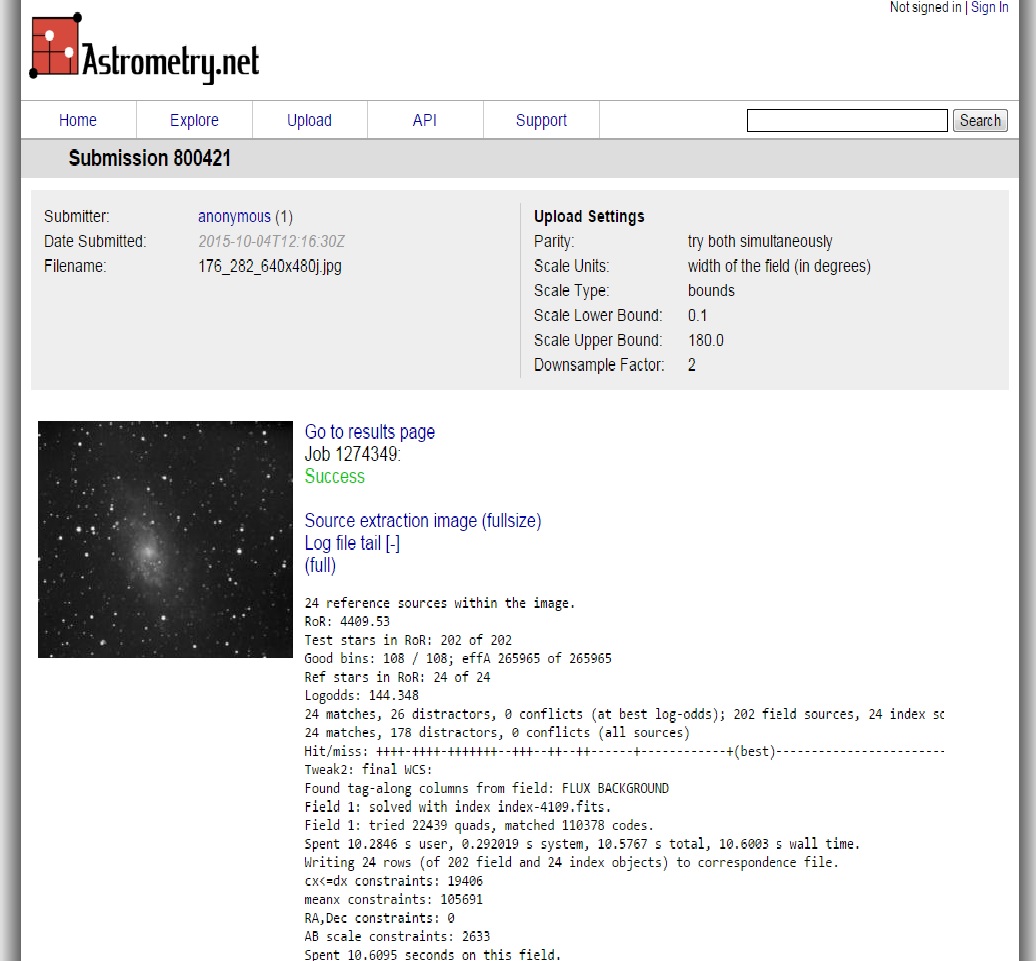This screenshot has height=961, width=1036.
Task: Click the Astrometry.net logo
Action: click(x=145, y=50)
